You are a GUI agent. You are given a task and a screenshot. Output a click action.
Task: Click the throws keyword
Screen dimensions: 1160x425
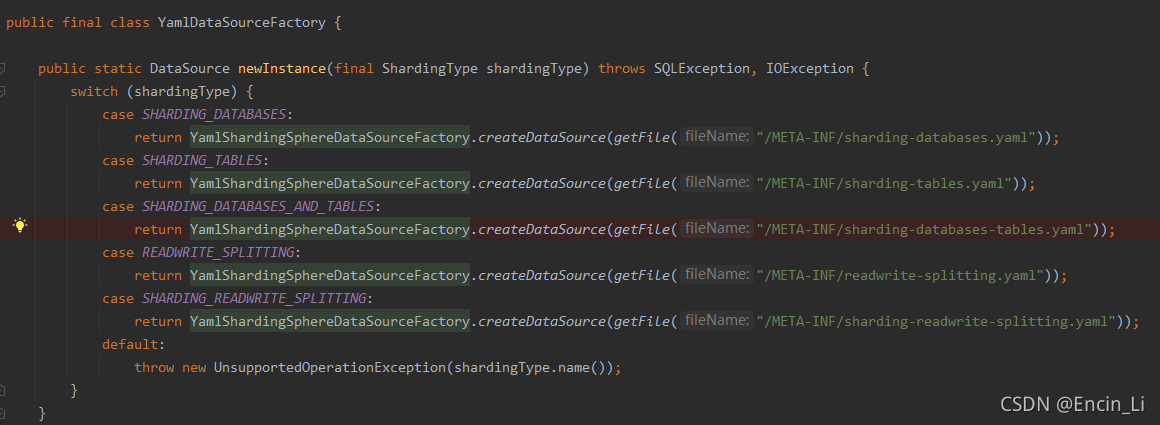[x=621, y=69]
